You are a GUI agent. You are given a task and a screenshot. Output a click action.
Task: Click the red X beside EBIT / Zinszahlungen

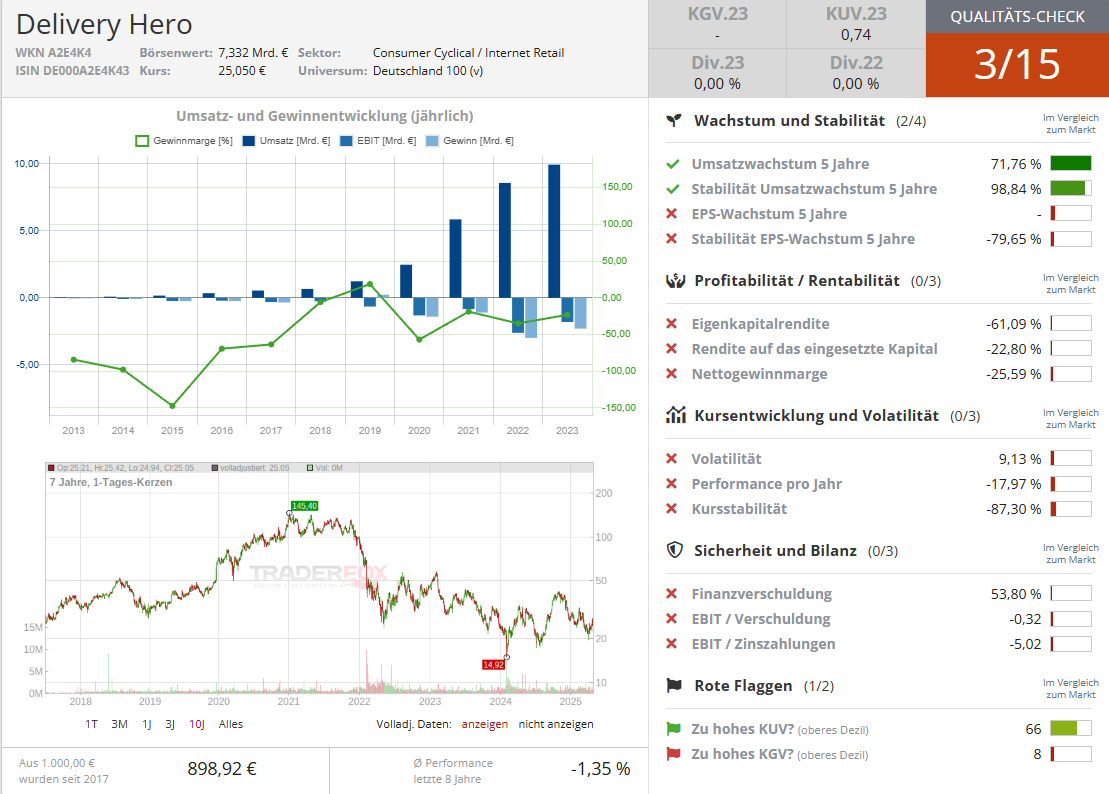672,643
